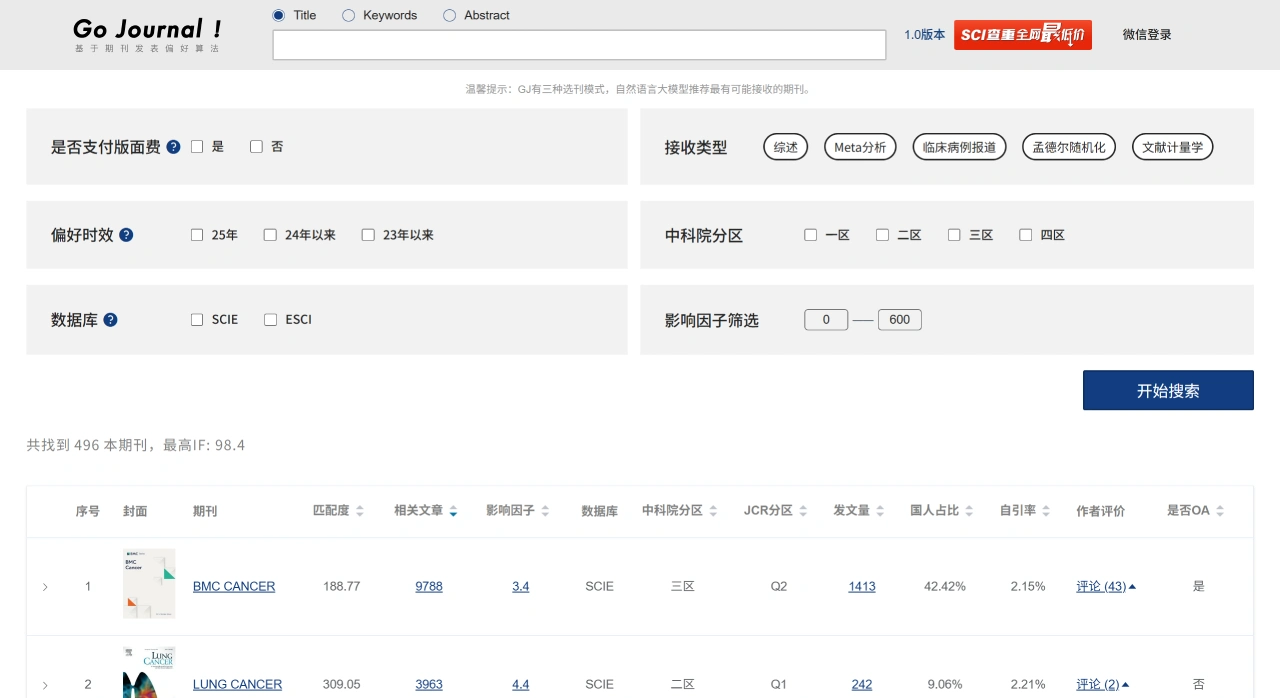This screenshot has width=1280, height=698.
Task: Expand the LUNG CANCER row
Action: pos(45,685)
